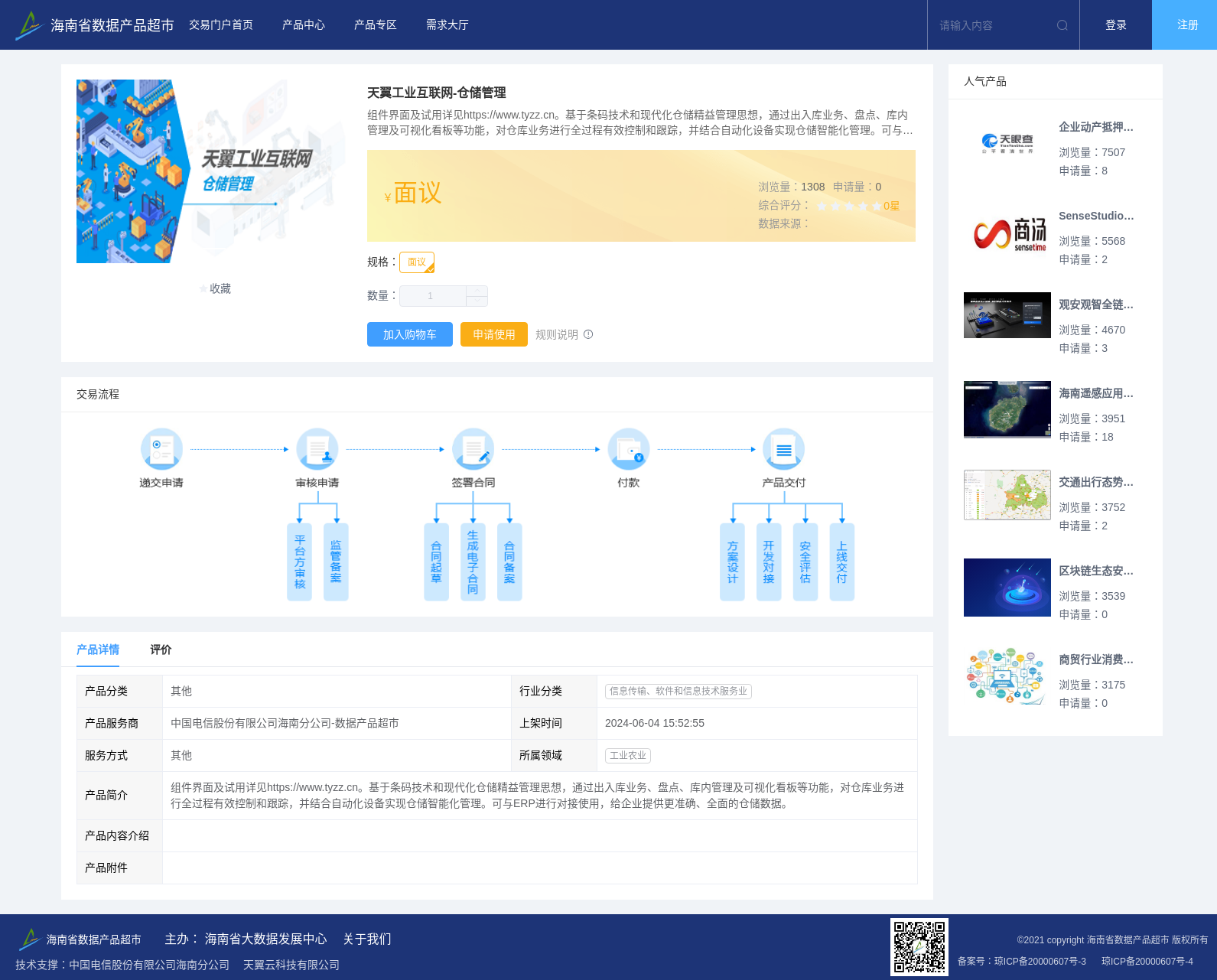Open 区块链生态安 product title link
Image resolution: width=1217 pixels, height=980 pixels.
(x=1096, y=571)
